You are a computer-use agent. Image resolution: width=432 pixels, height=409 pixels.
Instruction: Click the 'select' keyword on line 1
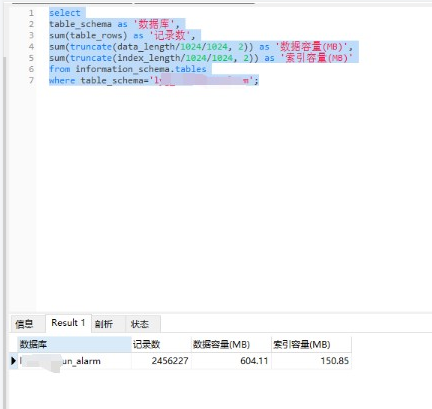click(65, 13)
